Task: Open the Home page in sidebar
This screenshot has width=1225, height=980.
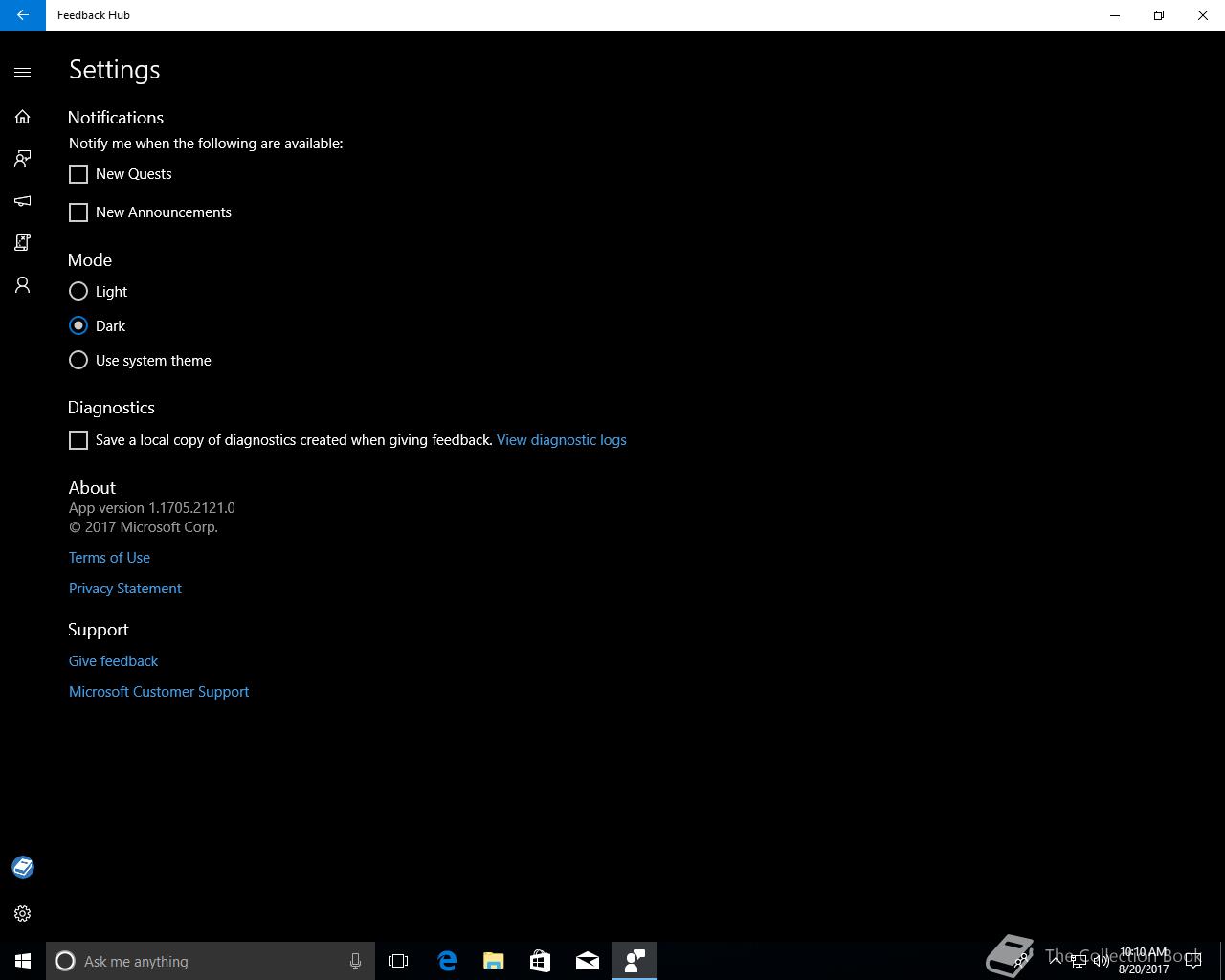Action: tap(23, 117)
